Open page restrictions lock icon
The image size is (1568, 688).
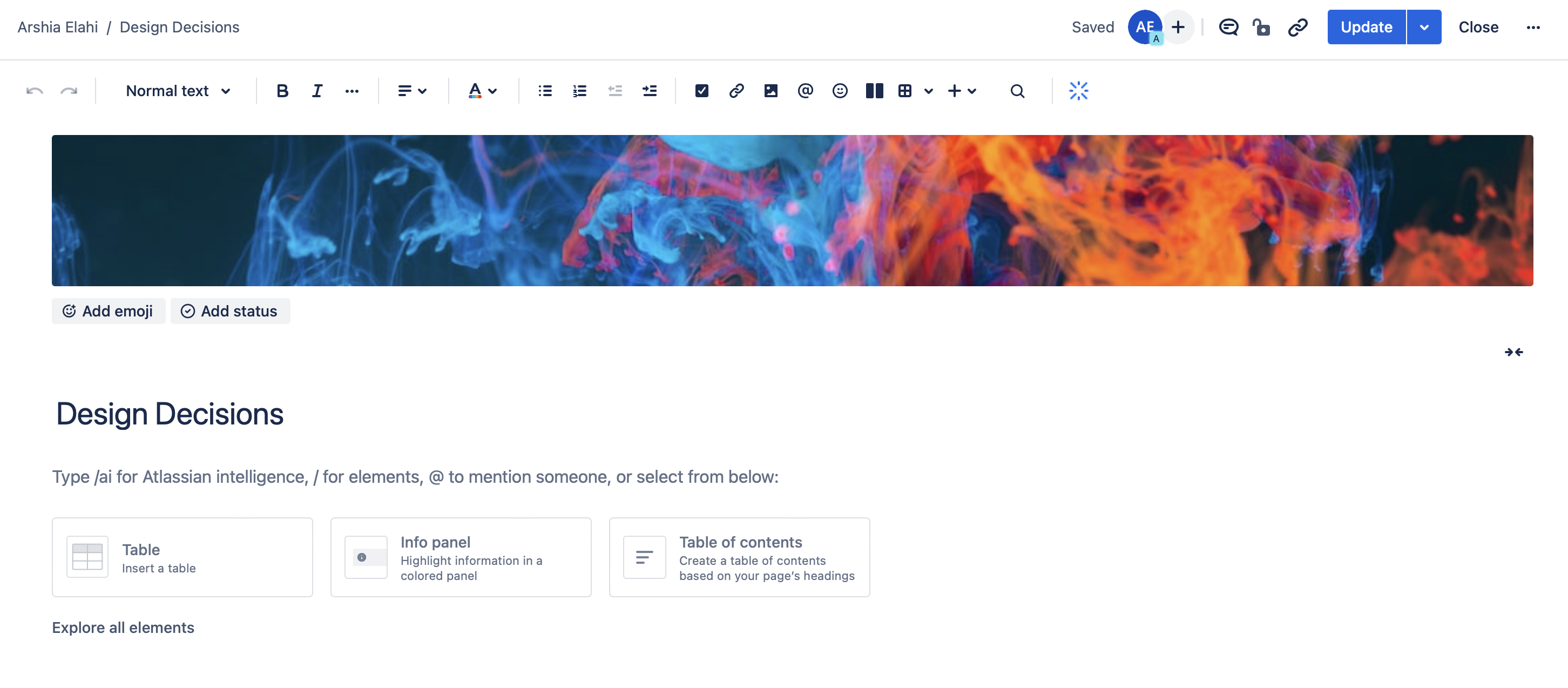[1261, 28]
